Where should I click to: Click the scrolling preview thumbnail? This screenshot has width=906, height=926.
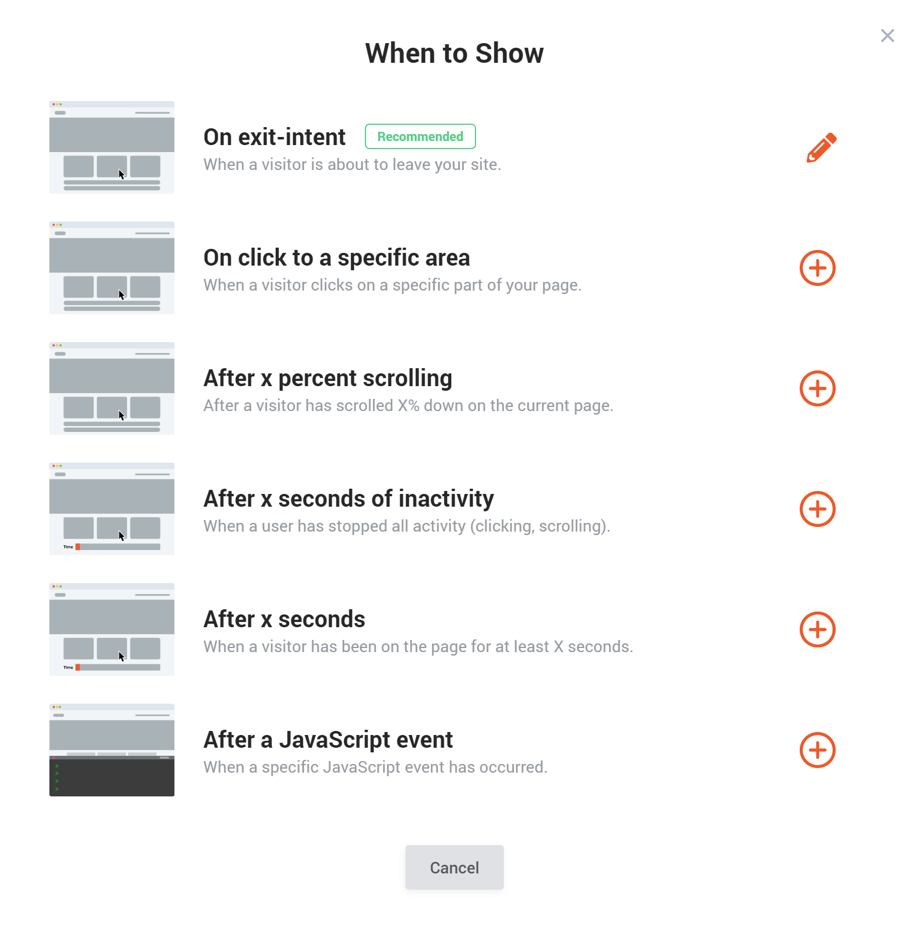pyautogui.click(x=111, y=388)
